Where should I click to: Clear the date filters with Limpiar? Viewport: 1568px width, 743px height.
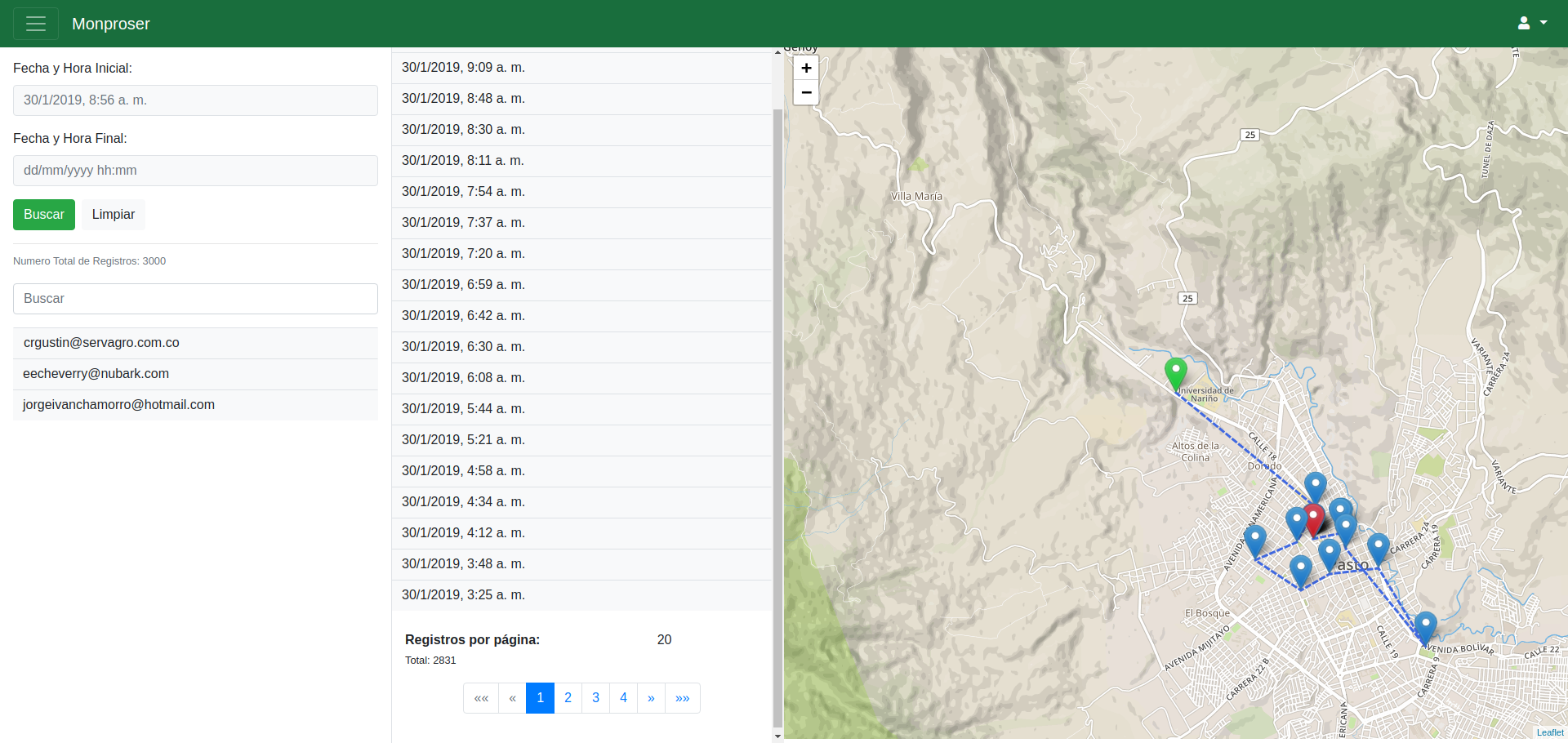pyautogui.click(x=113, y=215)
